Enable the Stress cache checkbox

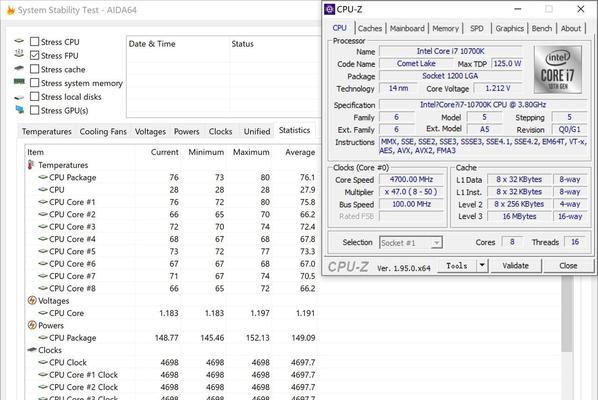coord(34,69)
